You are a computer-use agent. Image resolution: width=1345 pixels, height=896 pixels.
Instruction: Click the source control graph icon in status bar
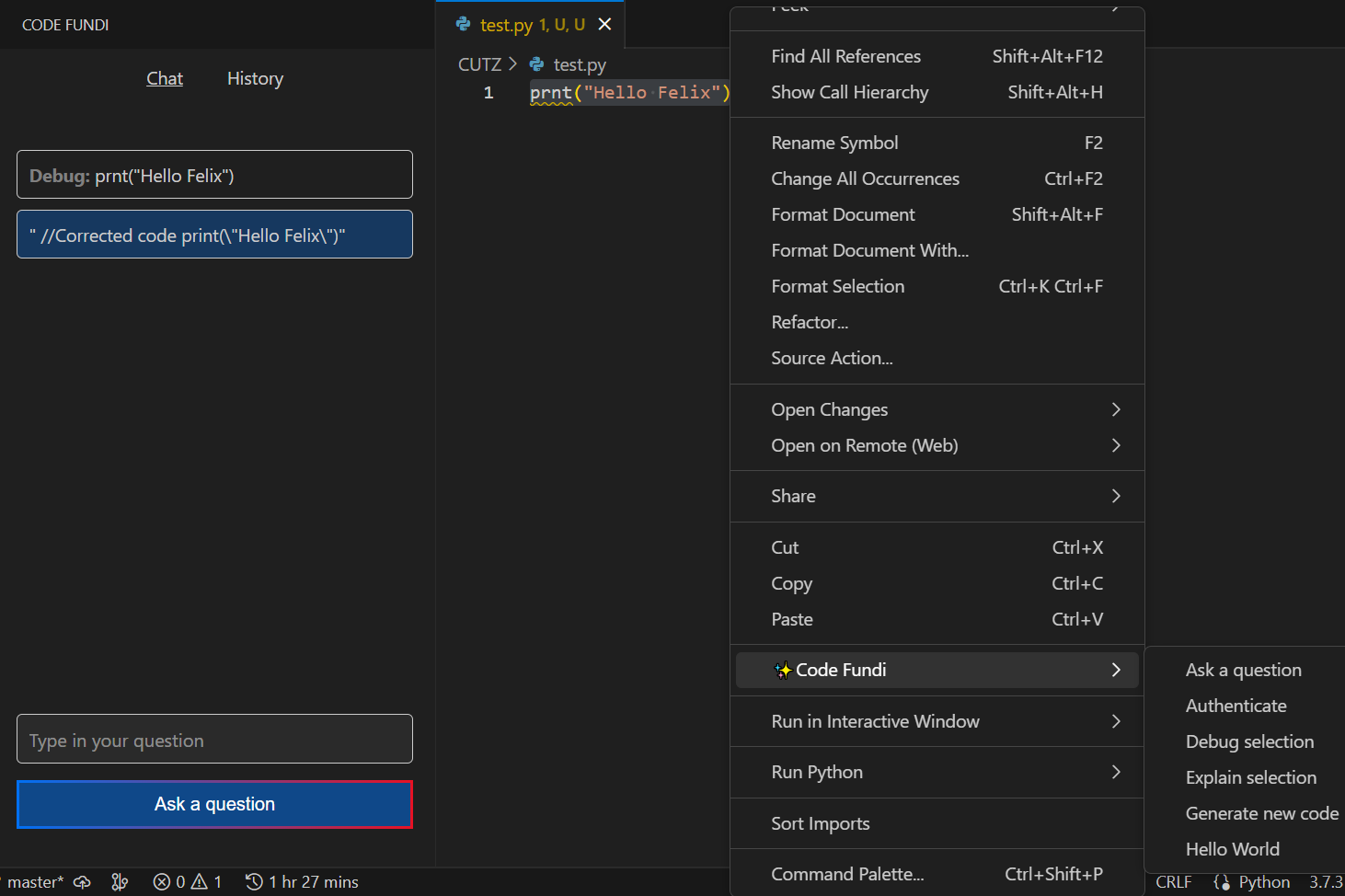point(120,882)
